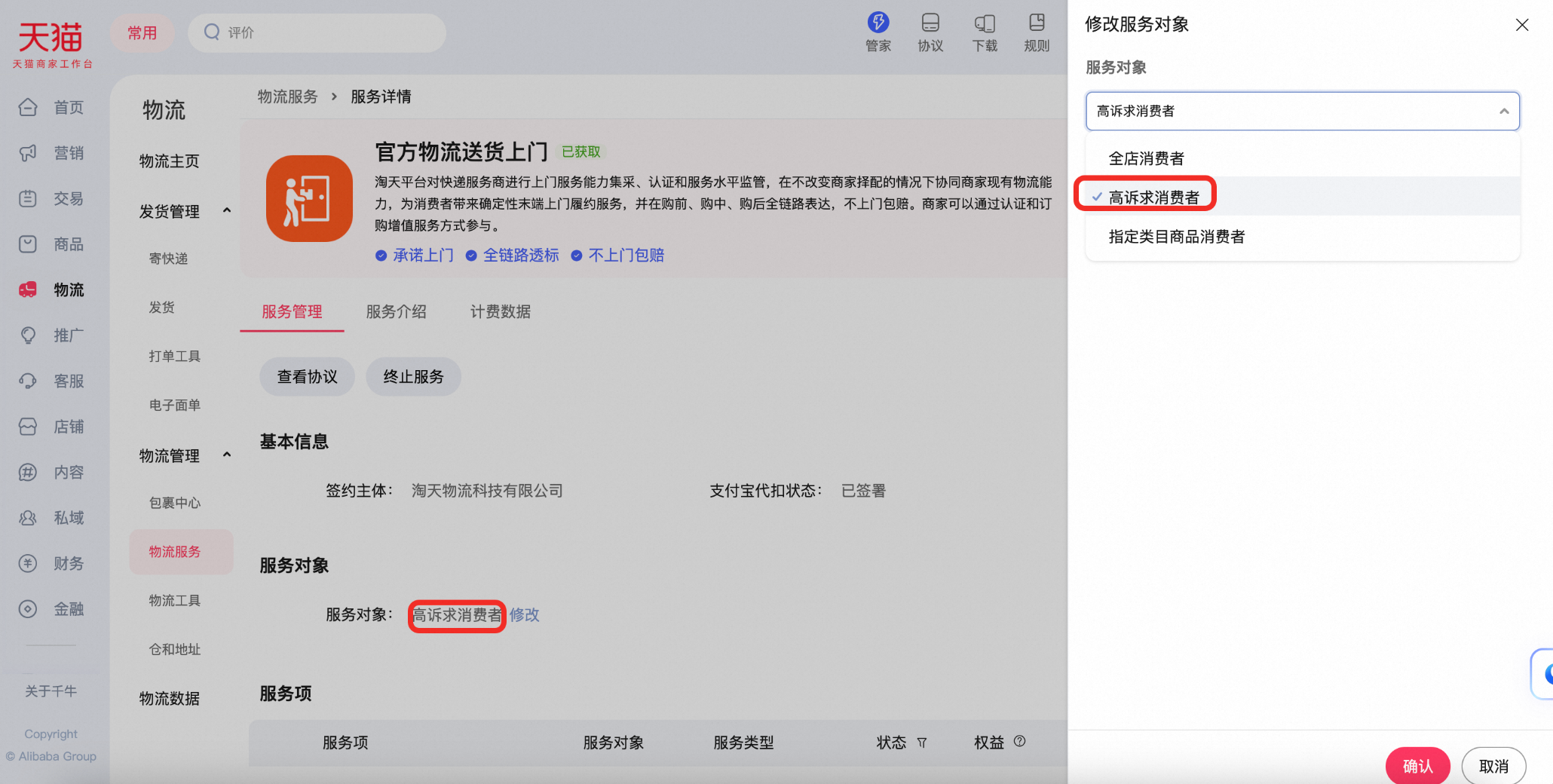The image size is (1553, 784).
Task: Click the 状态 column filter icon
Action: [922, 743]
